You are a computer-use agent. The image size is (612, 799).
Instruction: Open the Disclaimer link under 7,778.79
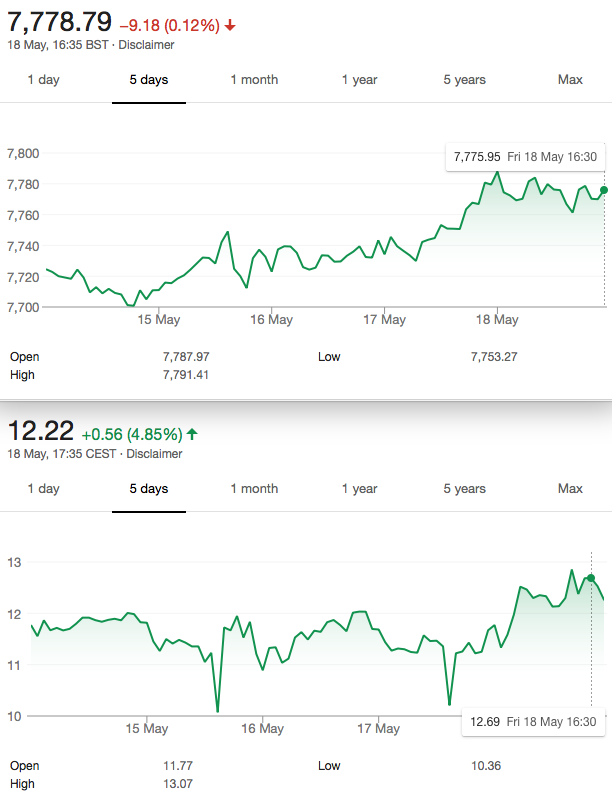pyautogui.click(x=146, y=45)
